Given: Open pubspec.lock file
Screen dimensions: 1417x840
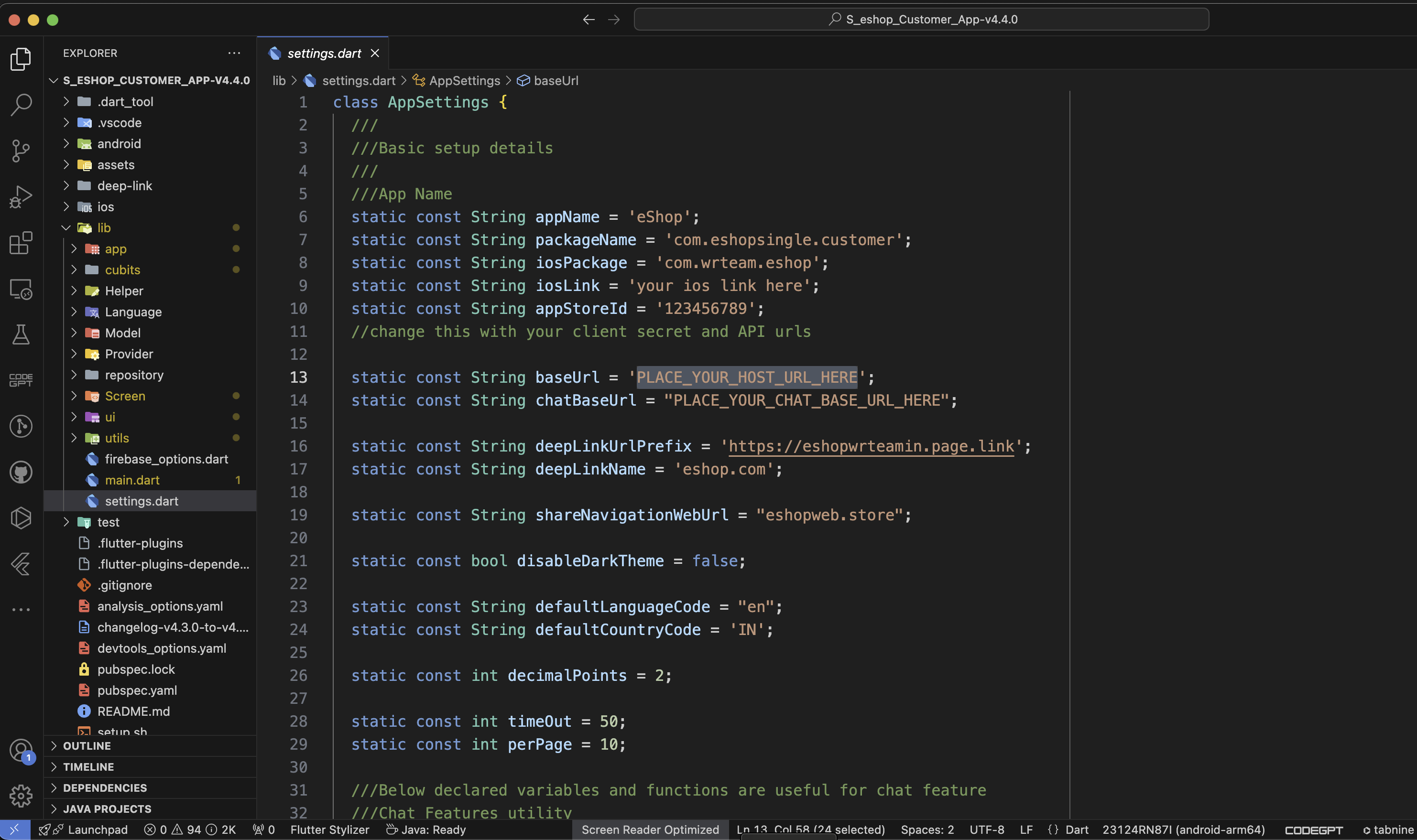Looking at the screenshot, I should (x=150, y=669).
